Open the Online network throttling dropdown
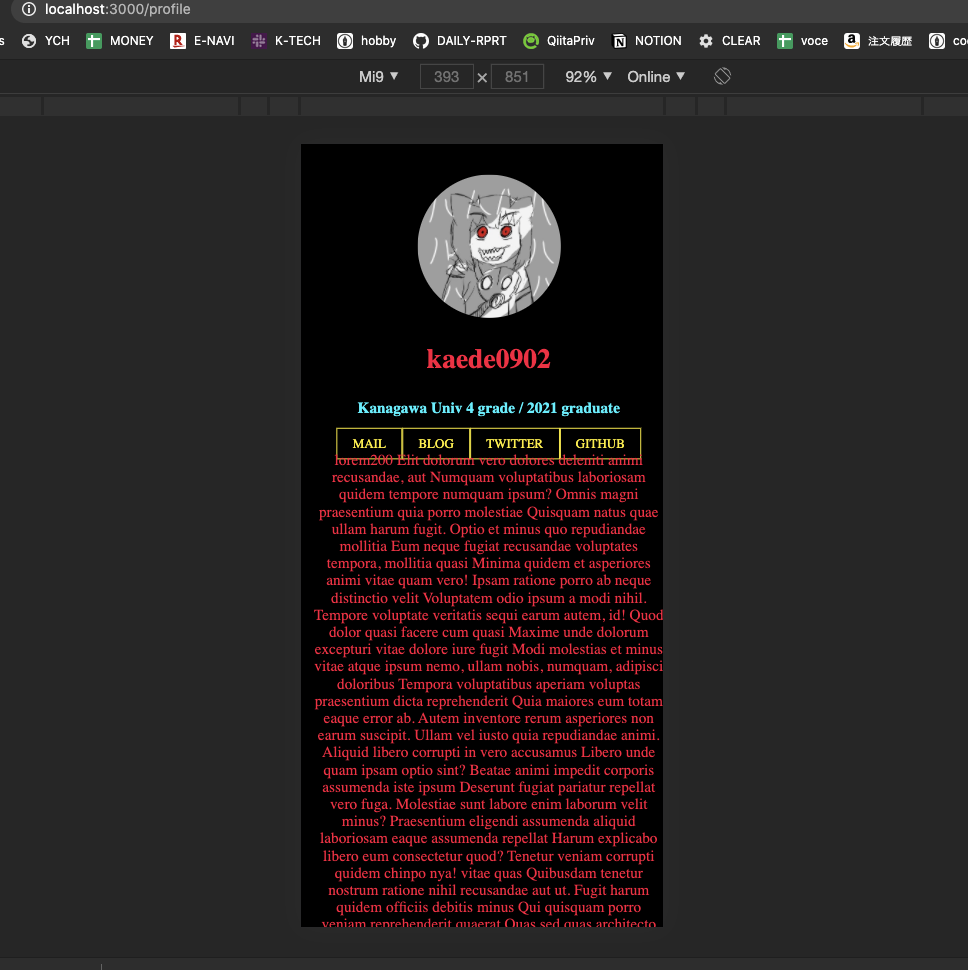The width and height of the screenshot is (968, 970). tap(656, 75)
